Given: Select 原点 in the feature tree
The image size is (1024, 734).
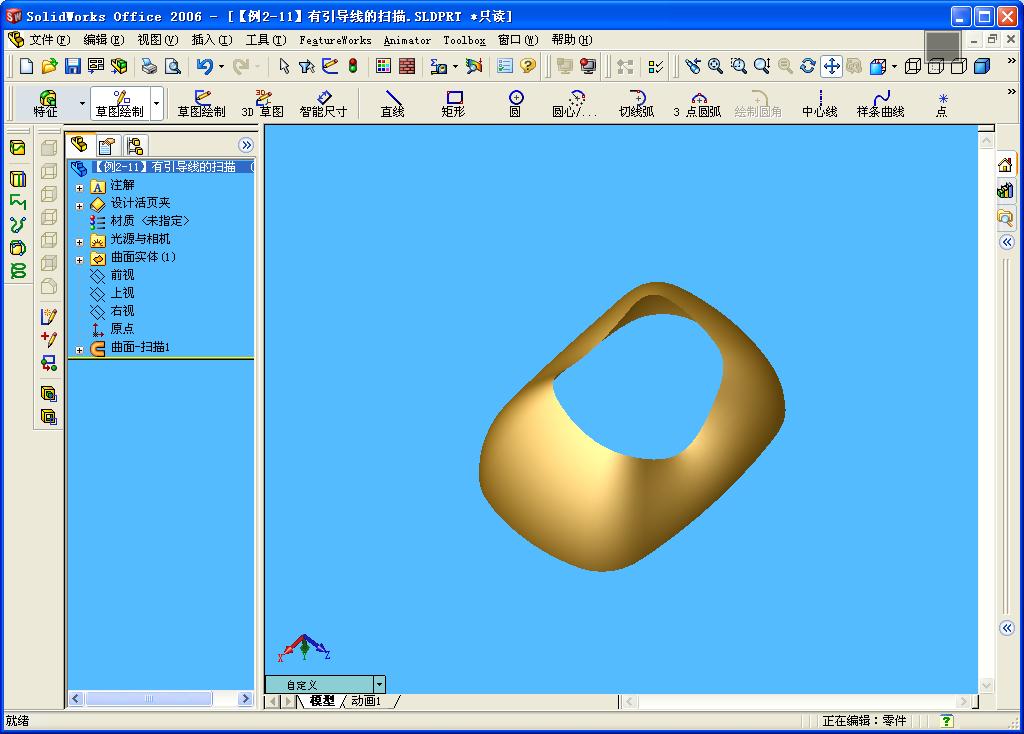Looking at the screenshot, I should (x=122, y=328).
